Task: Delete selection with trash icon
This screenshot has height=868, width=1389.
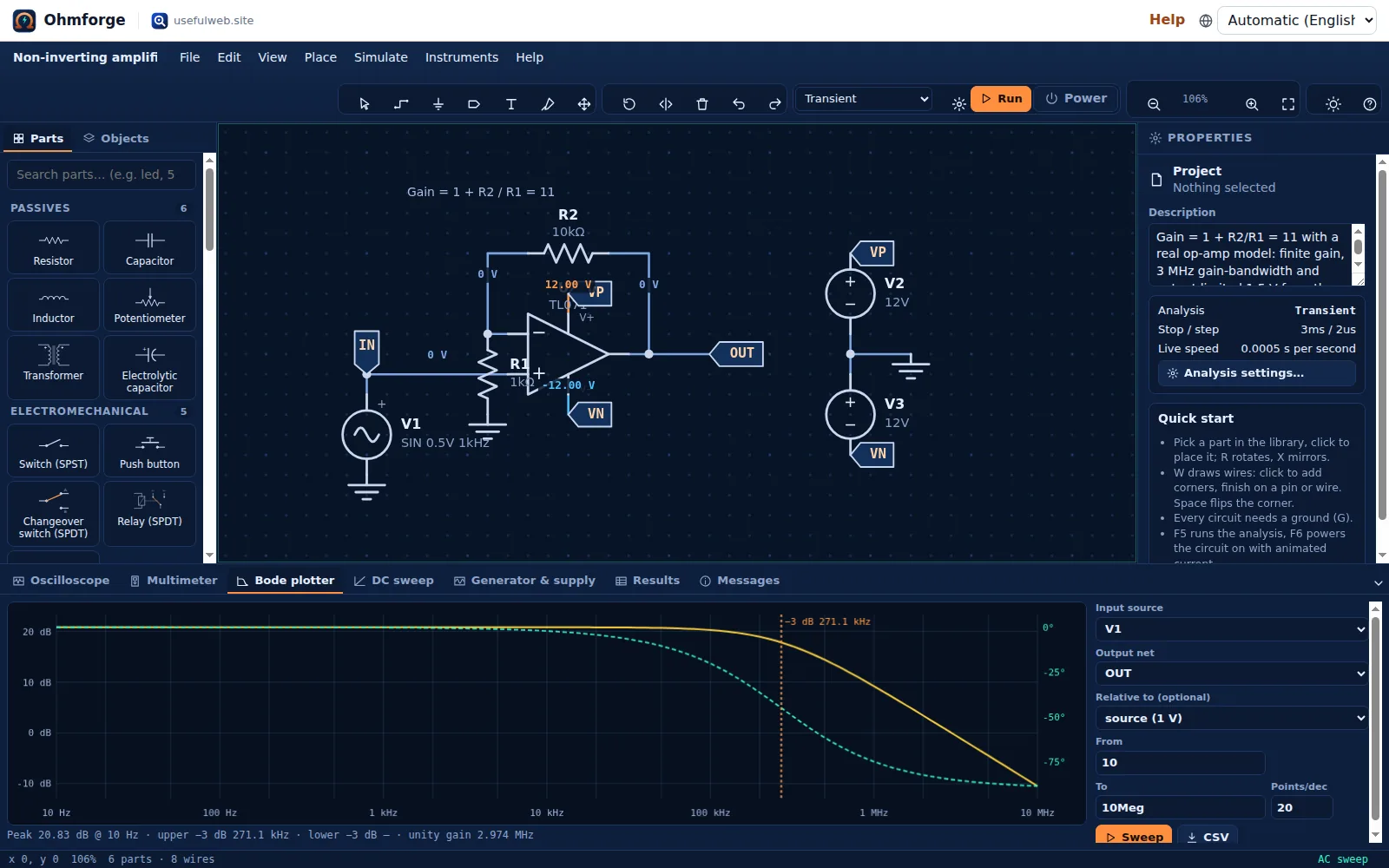Action: 702,104
